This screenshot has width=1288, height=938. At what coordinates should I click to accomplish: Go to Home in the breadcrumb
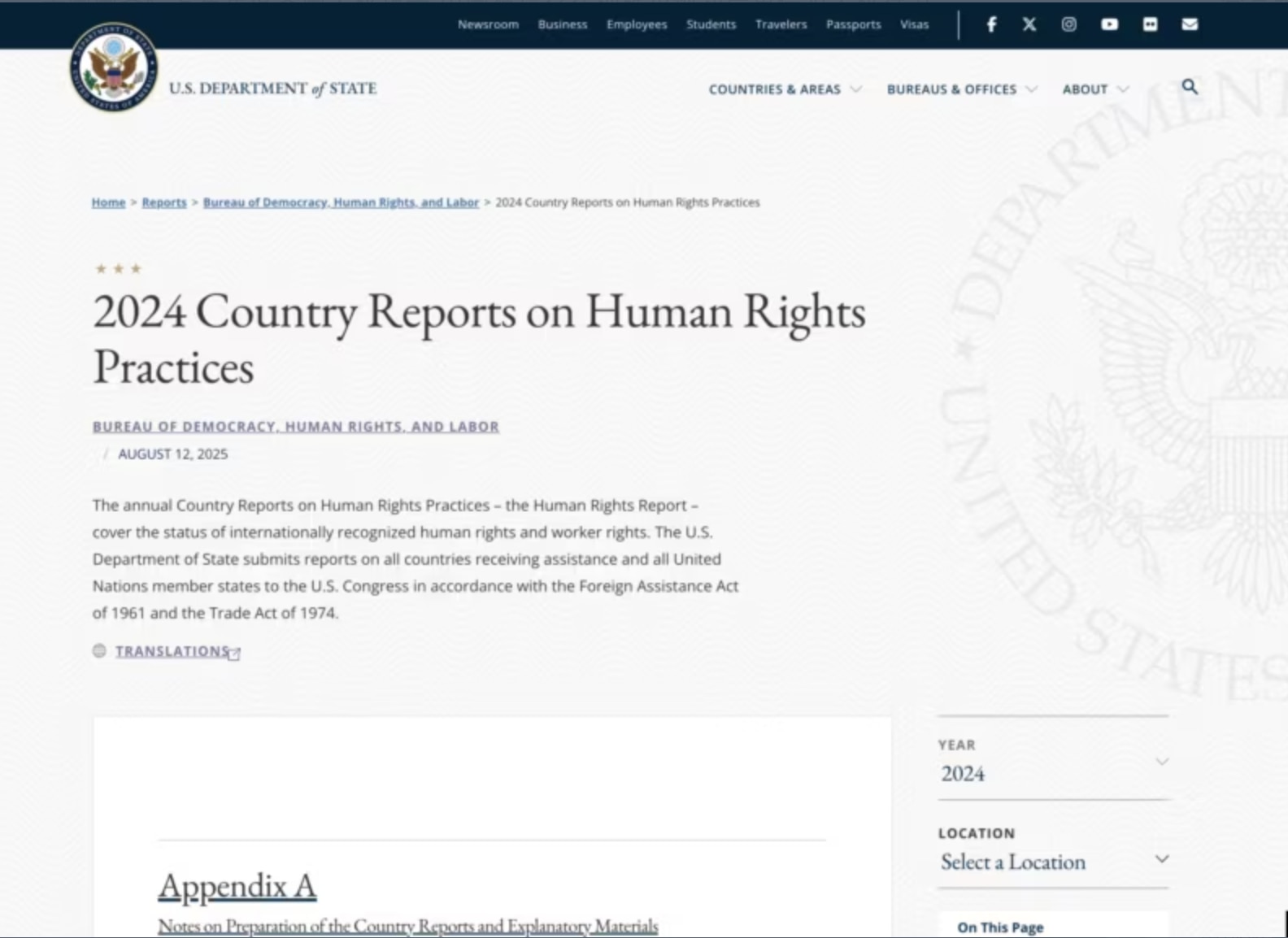click(x=108, y=202)
